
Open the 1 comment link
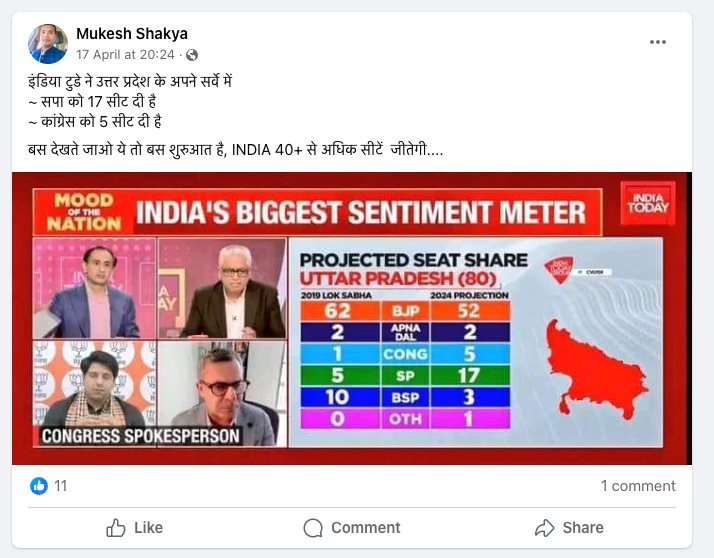638,486
